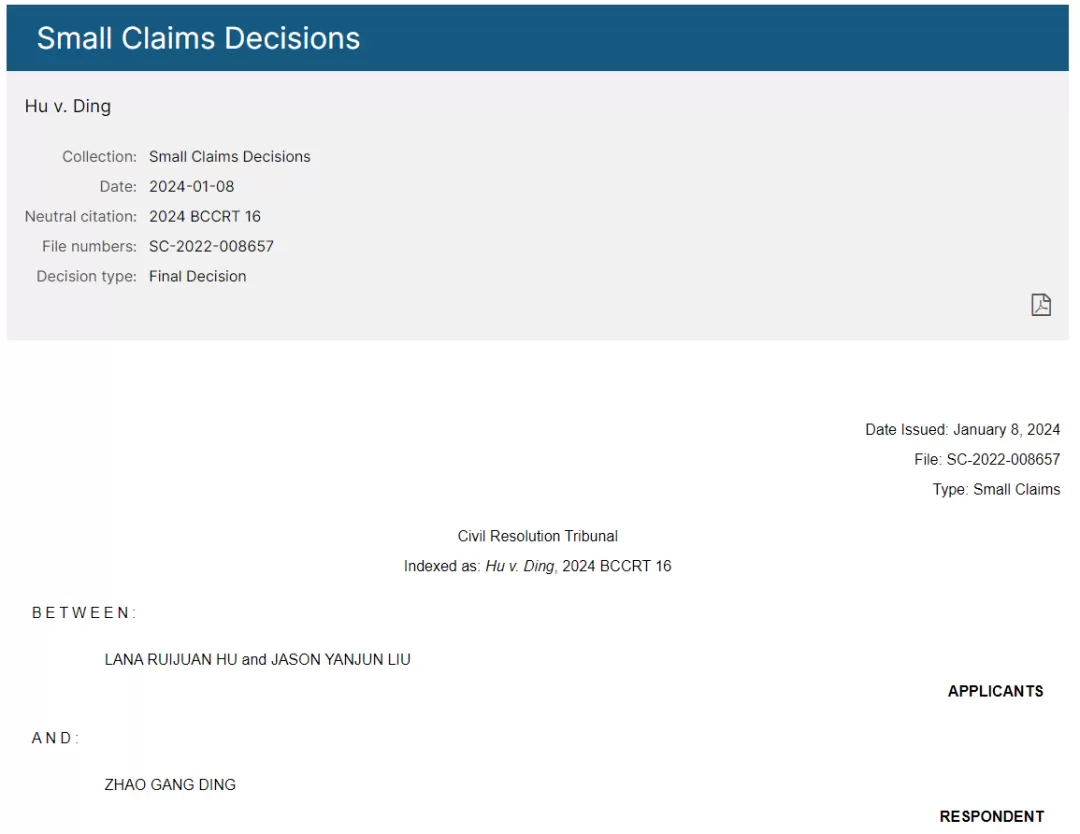Click applicant names Lana Ruijuan Hu and Jason Yanjun Liu

(258, 660)
